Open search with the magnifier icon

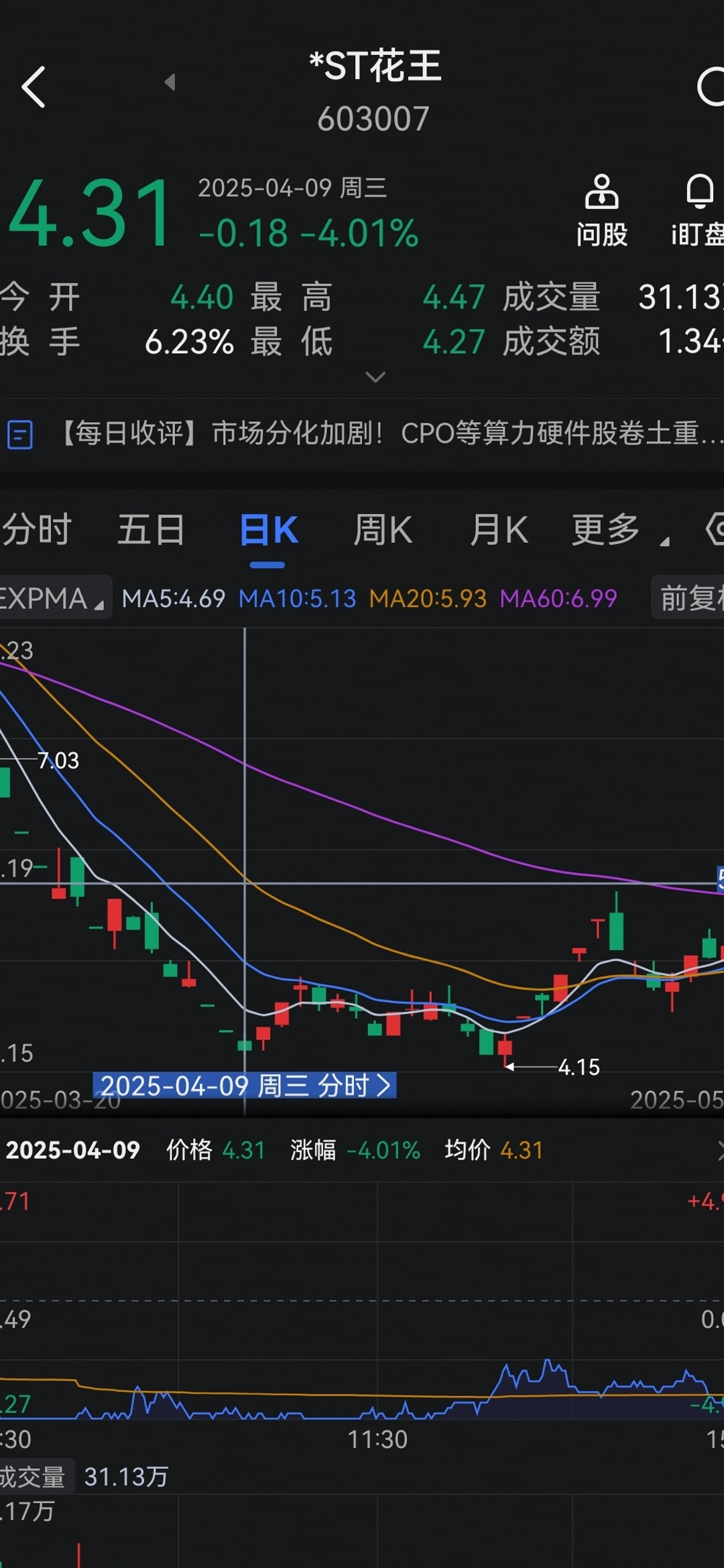[x=711, y=86]
